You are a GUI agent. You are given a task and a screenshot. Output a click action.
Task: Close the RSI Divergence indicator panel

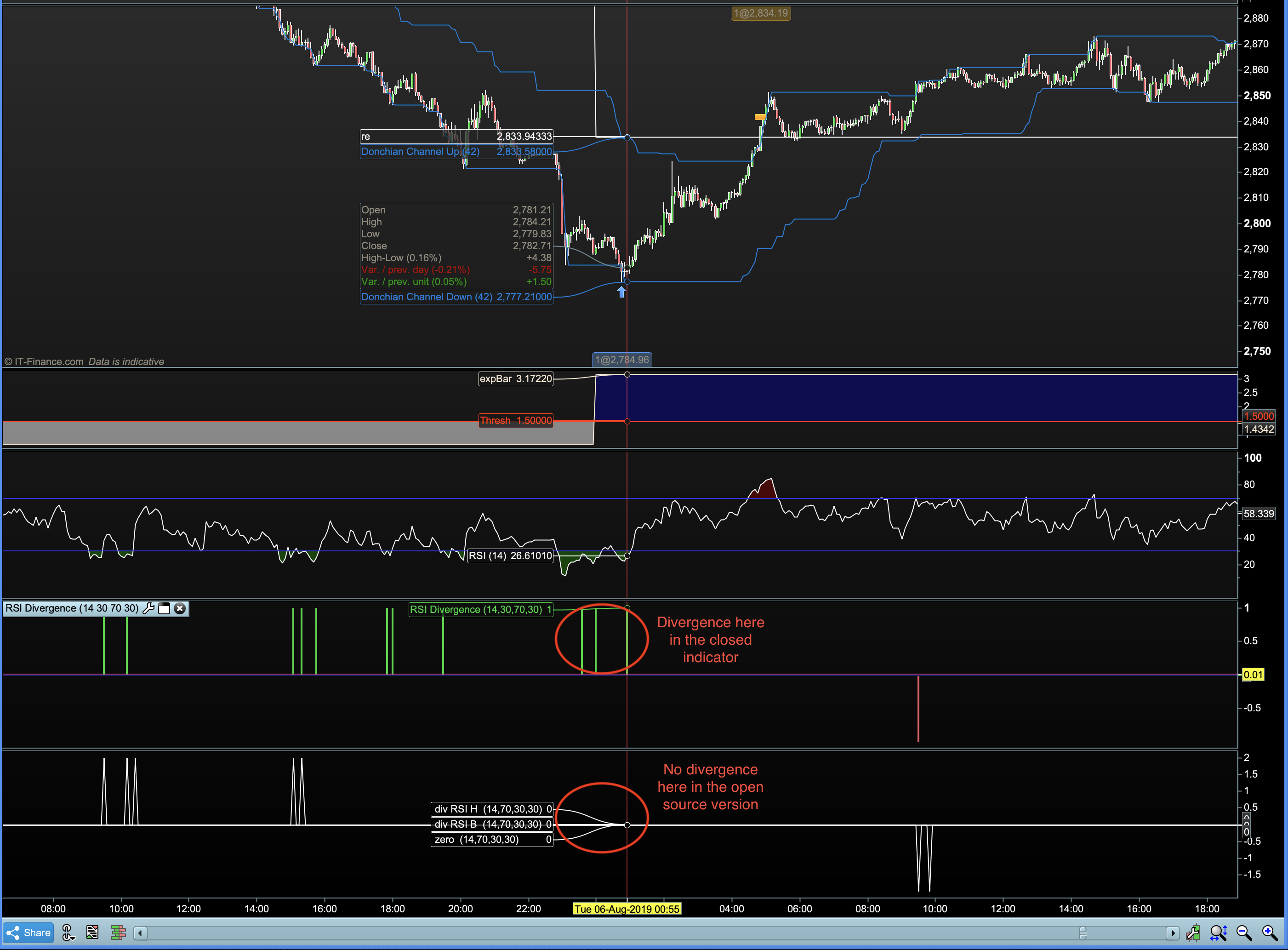pyautogui.click(x=180, y=608)
